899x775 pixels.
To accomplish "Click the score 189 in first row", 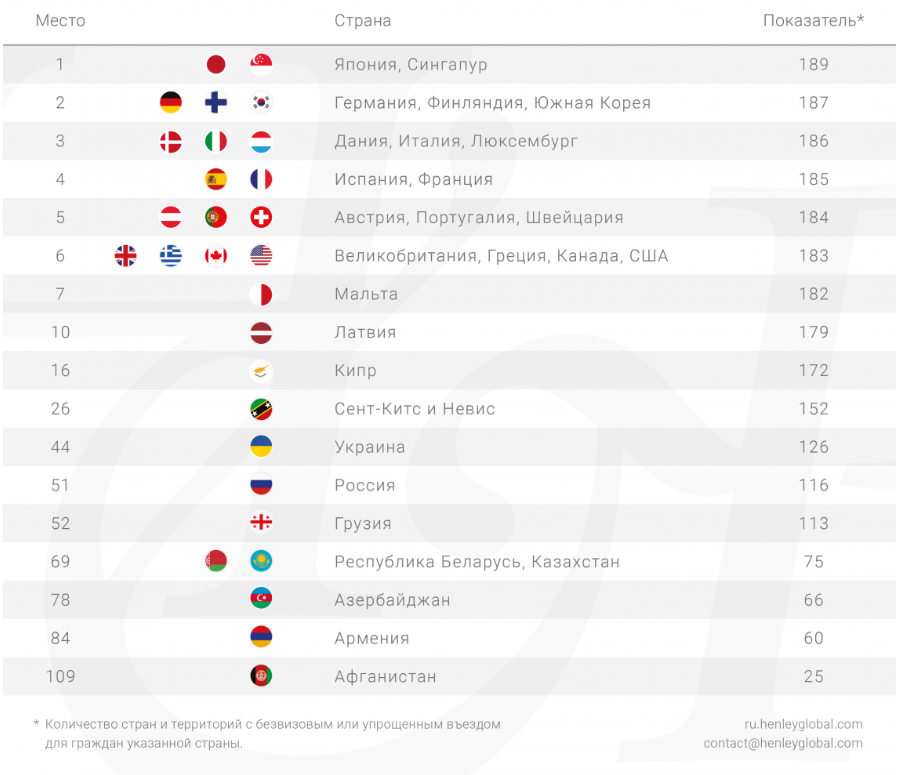I will [814, 65].
